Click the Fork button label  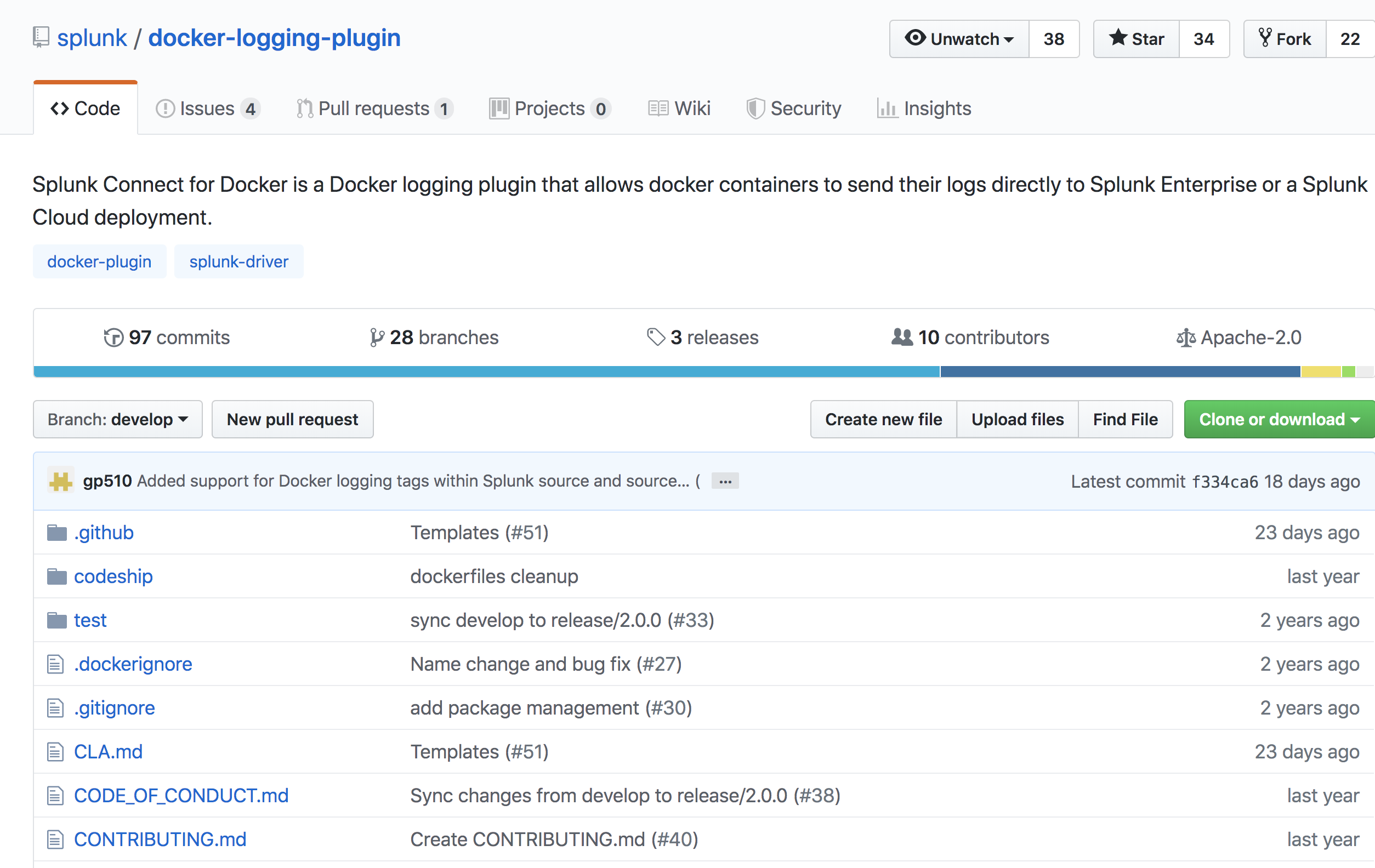pyautogui.click(x=1293, y=39)
